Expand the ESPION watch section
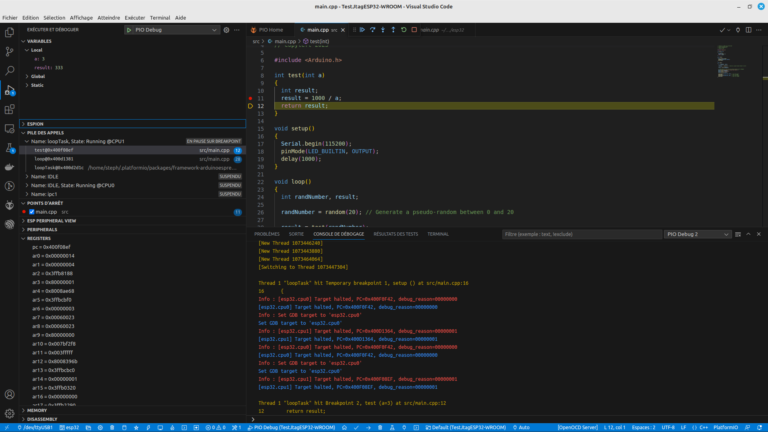 (x=35, y=124)
